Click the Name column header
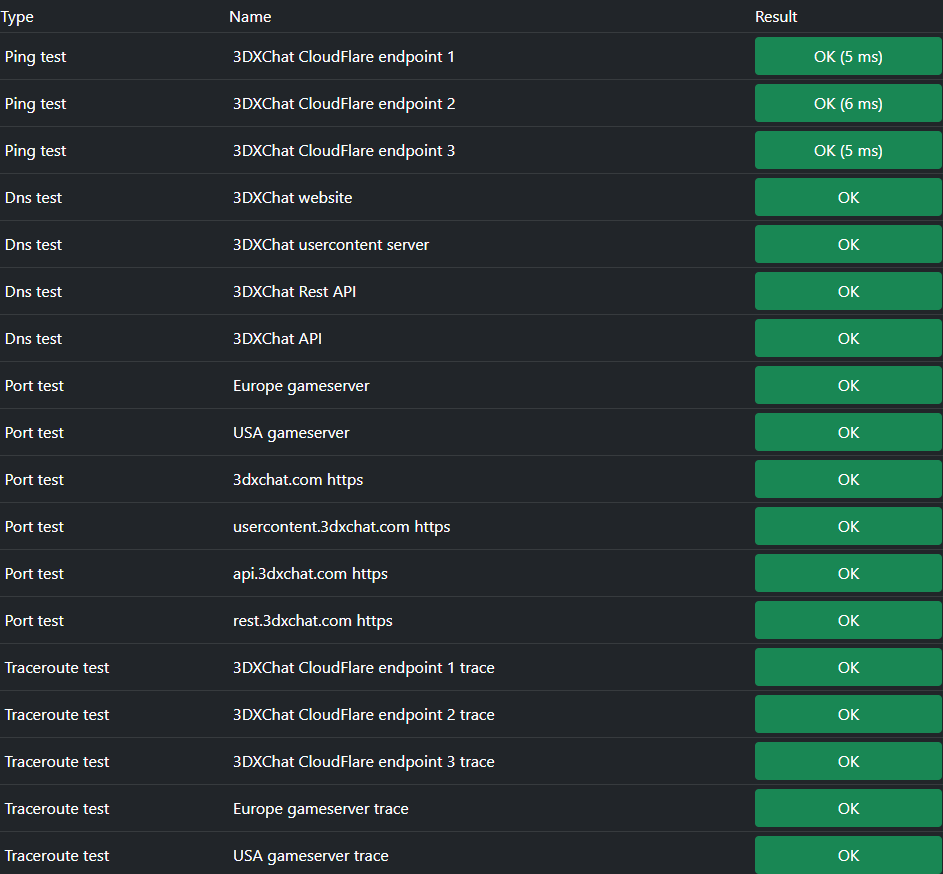The image size is (943, 874). tap(249, 16)
